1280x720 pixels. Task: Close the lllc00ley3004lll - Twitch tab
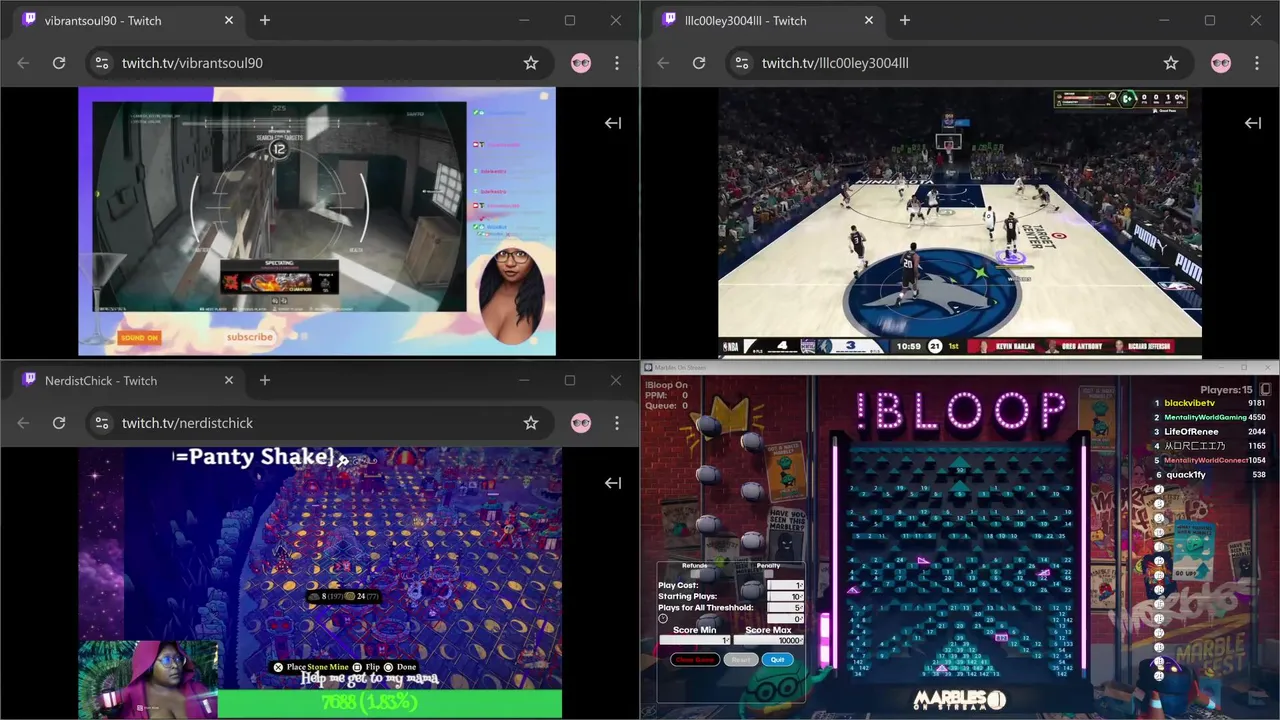coord(869,20)
